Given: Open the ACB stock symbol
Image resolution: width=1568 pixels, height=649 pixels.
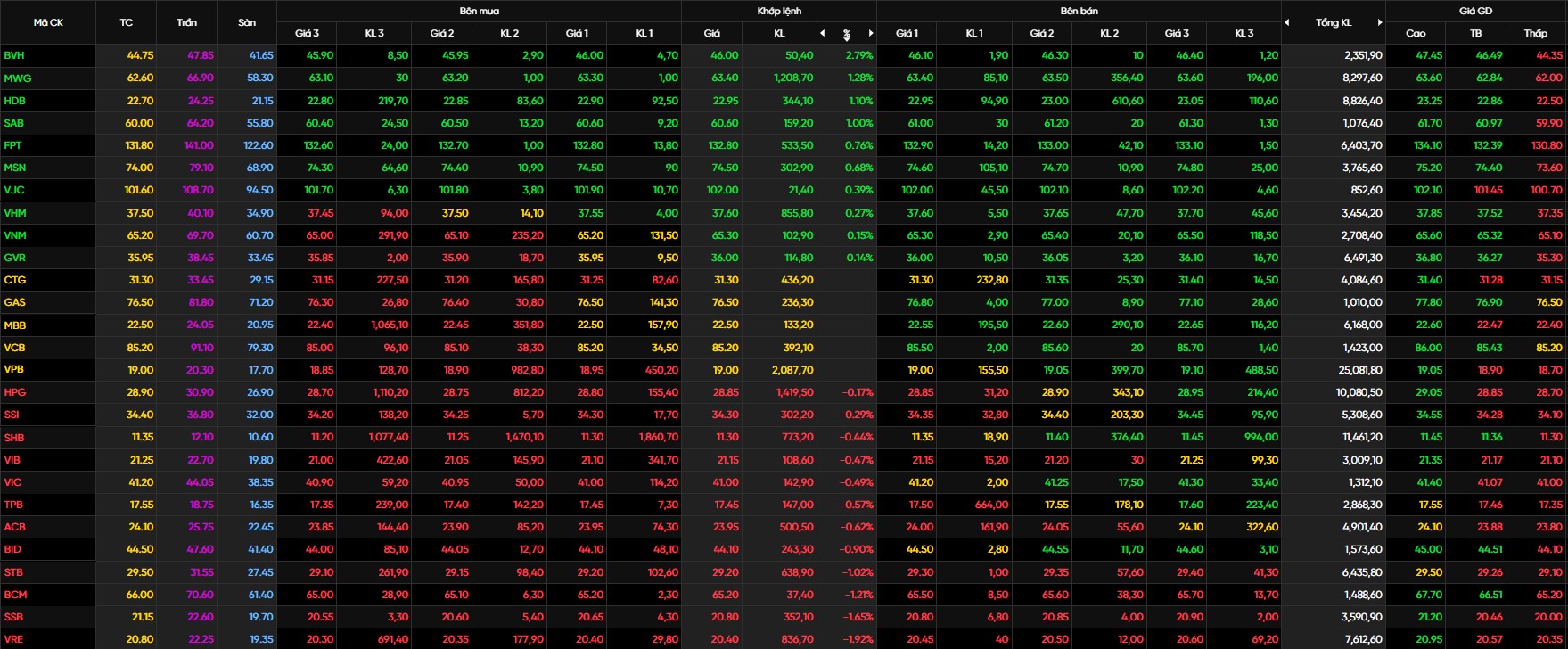Looking at the screenshot, I should pos(14,527).
